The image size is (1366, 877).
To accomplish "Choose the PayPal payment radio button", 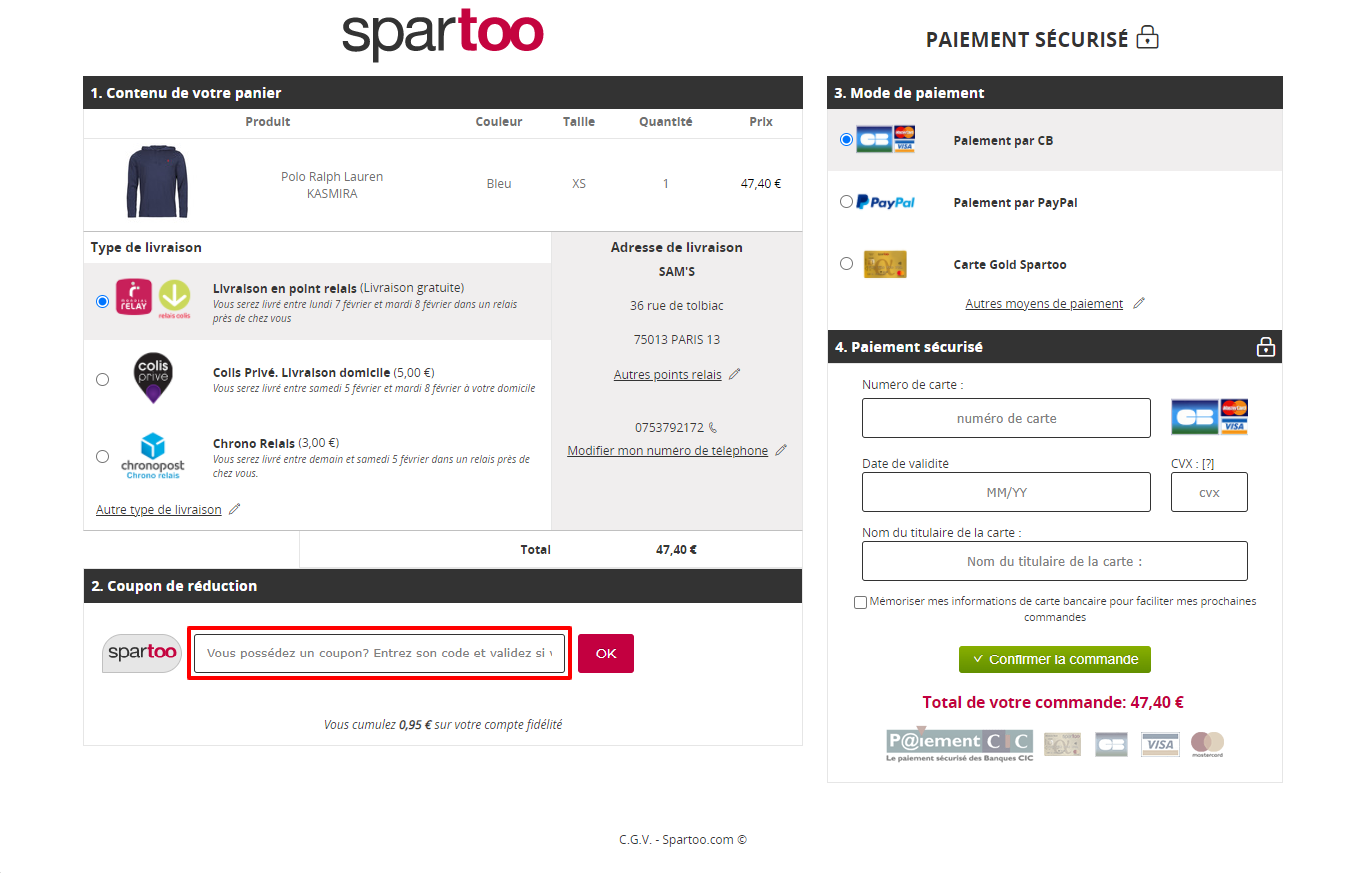I will click(x=847, y=201).
